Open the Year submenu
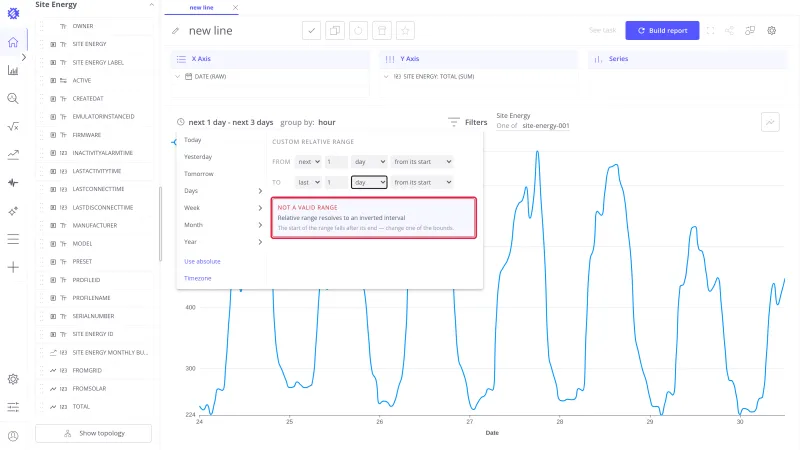 click(222, 242)
